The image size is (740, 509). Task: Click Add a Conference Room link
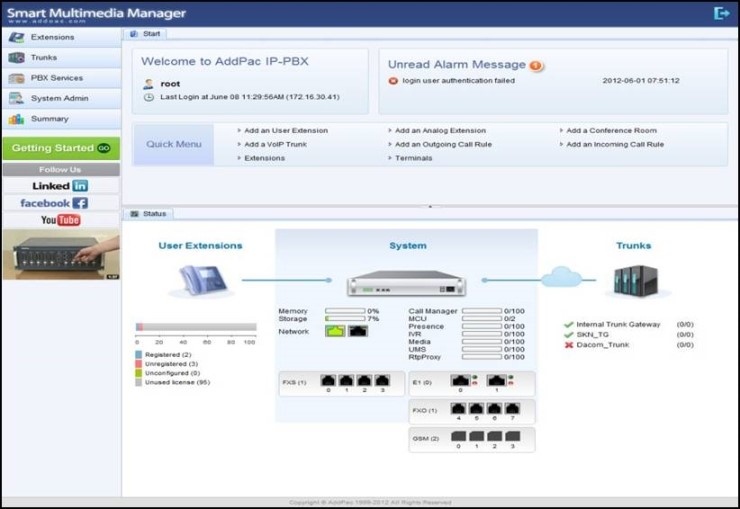(x=612, y=131)
